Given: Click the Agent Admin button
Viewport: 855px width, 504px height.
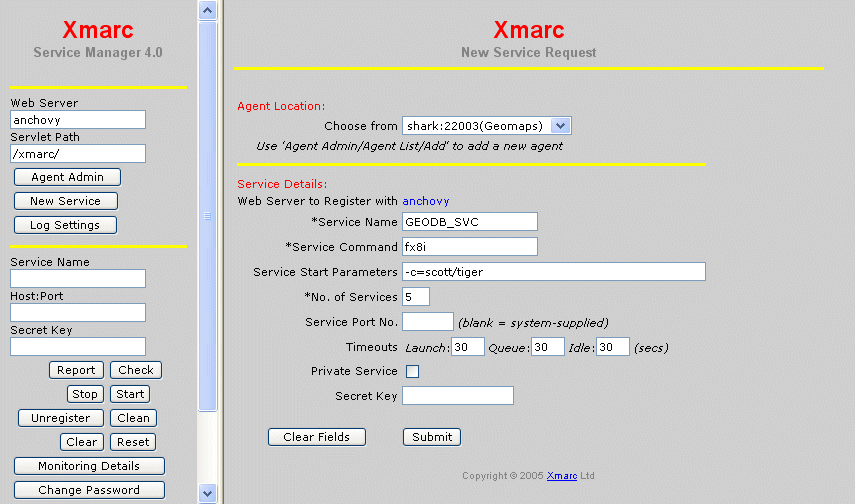Looking at the screenshot, I should [67, 177].
